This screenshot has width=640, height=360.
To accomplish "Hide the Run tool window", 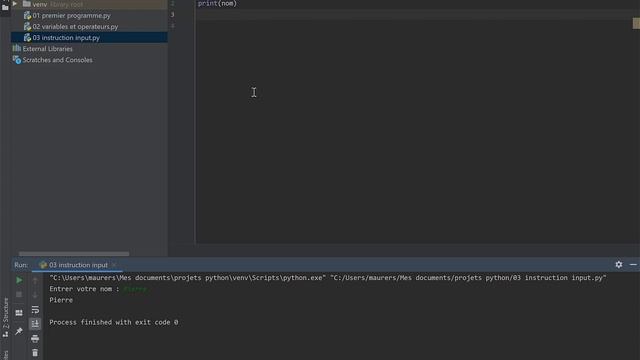I will (x=633, y=264).
